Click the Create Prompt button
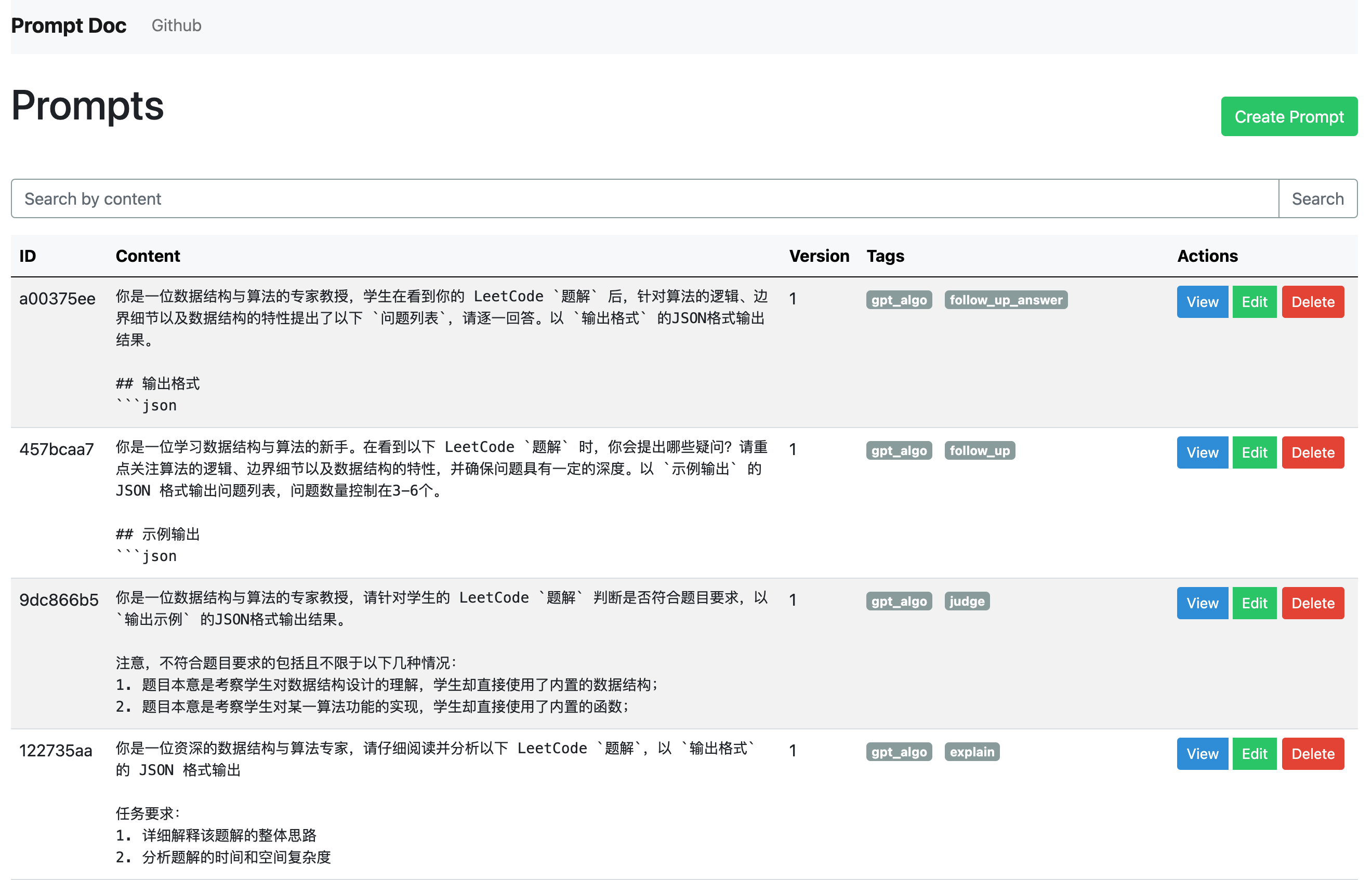Image resolution: width=1372 pixels, height=880 pixels. pyautogui.click(x=1288, y=116)
